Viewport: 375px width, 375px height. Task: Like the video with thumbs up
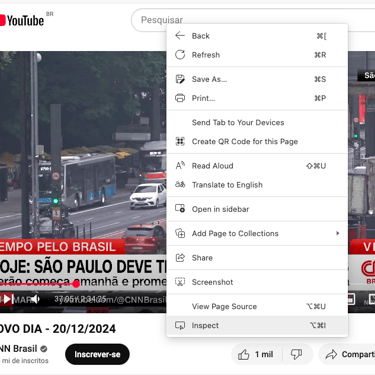click(256, 354)
